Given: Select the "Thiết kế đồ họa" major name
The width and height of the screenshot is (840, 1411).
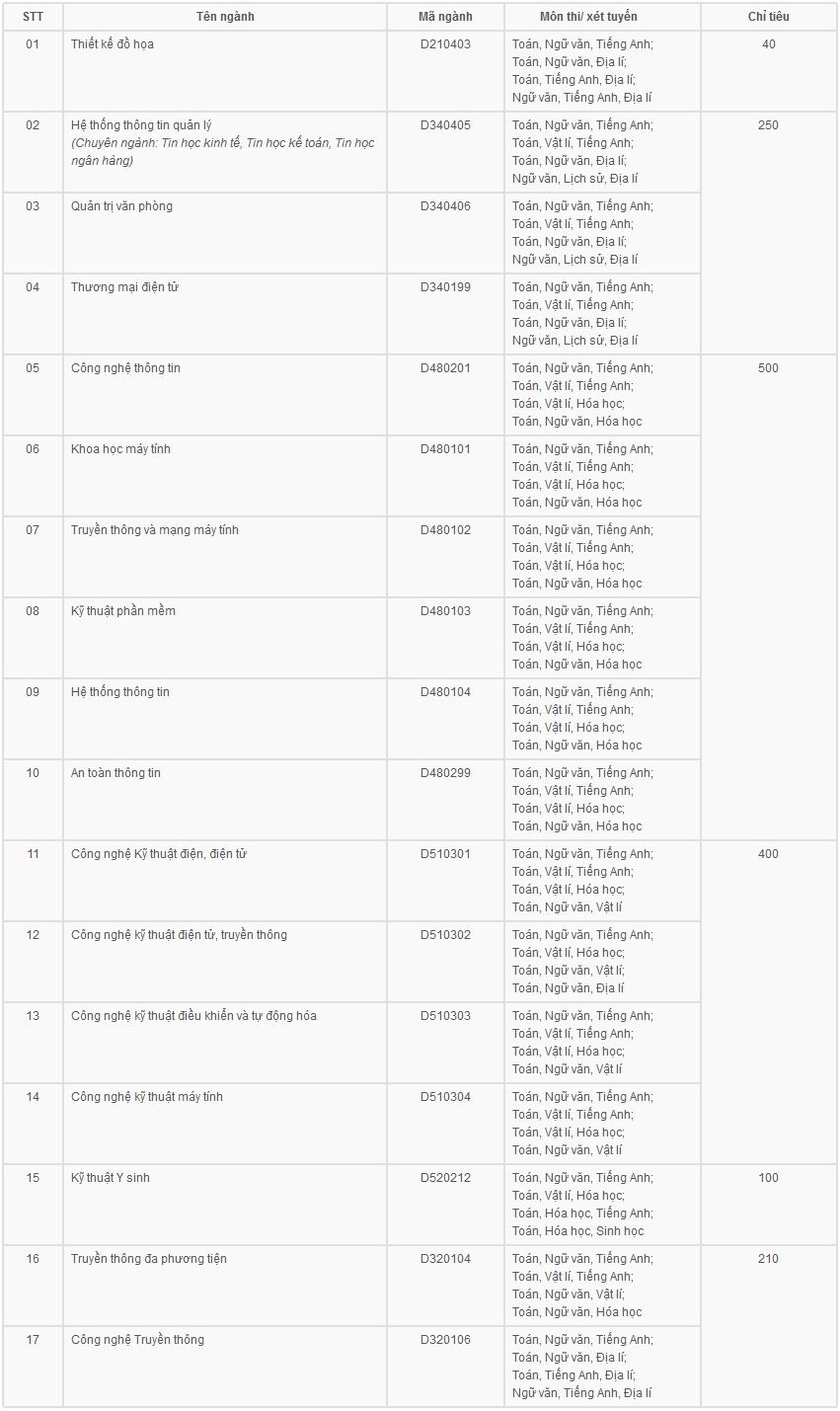Looking at the screenshot, I should [x=113, y=44].
